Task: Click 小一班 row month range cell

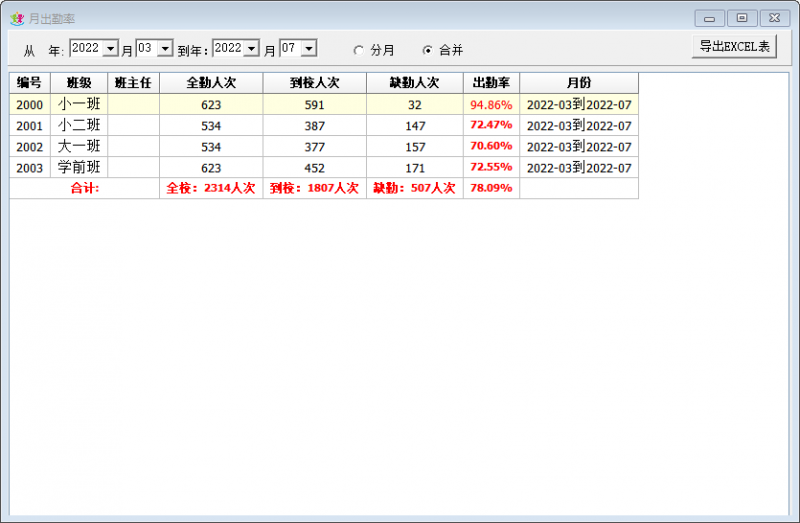Action: (579, 105)
